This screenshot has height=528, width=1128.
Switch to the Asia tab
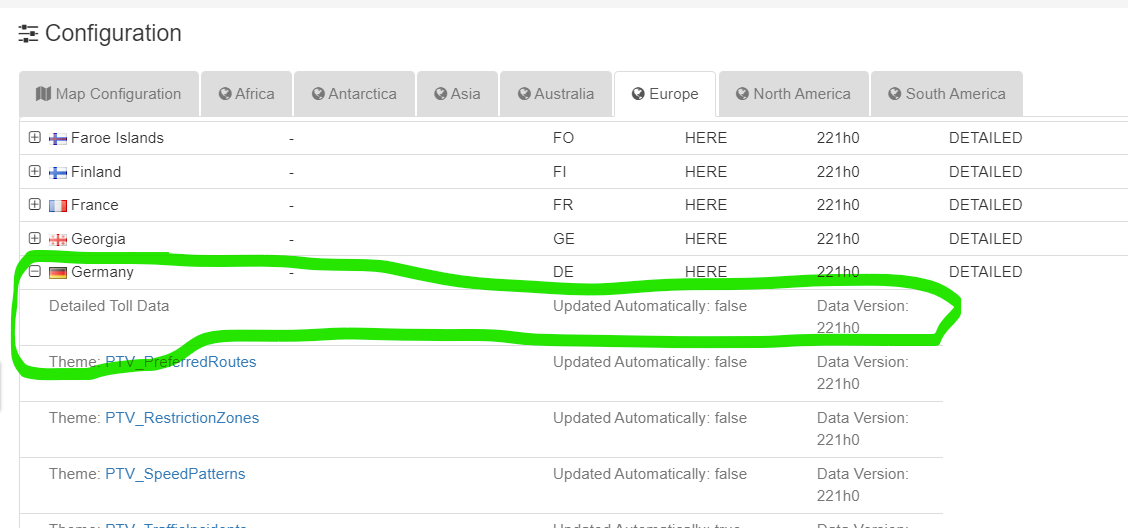457,94
